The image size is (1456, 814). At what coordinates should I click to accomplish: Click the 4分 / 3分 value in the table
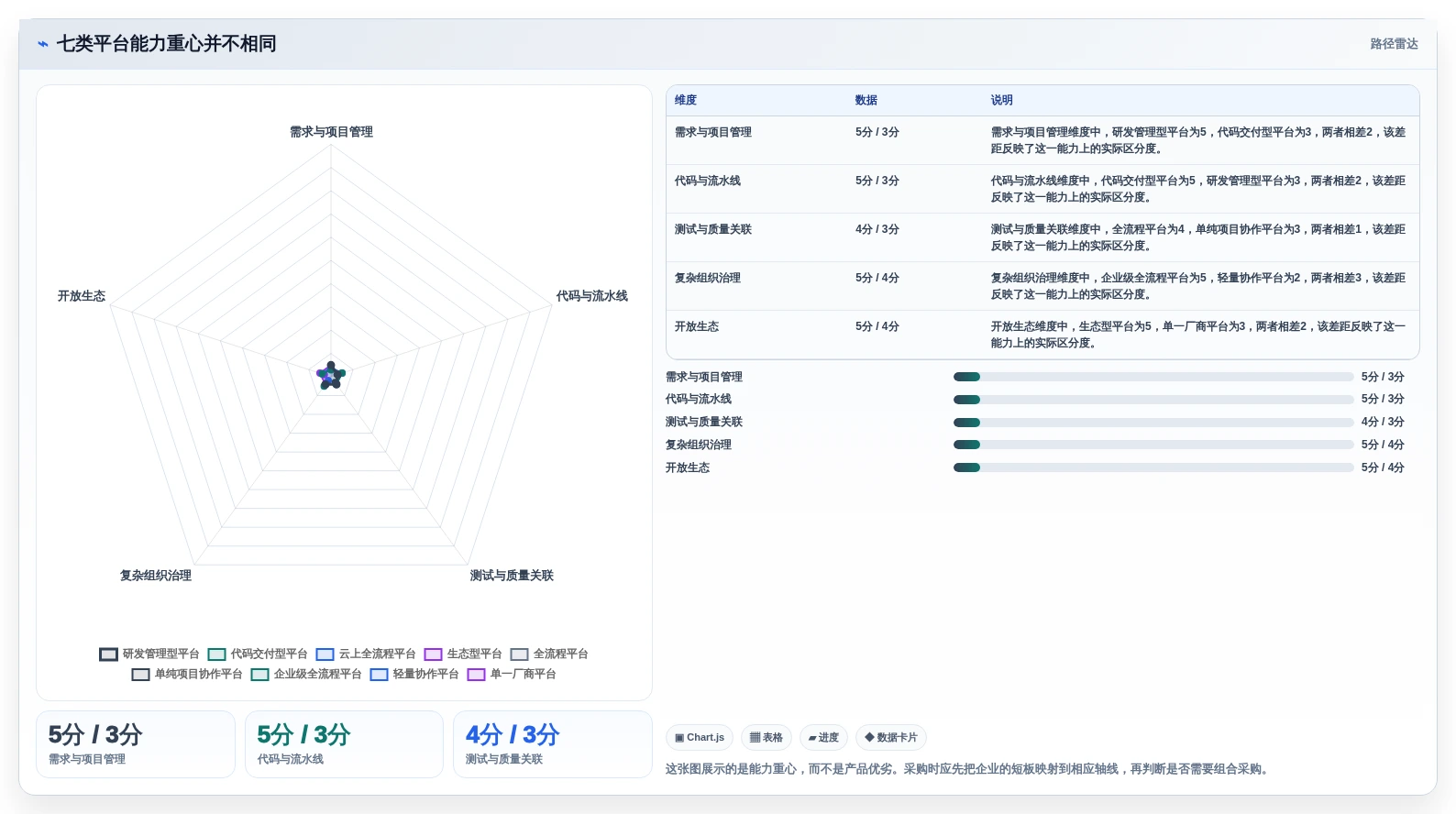(x=877, y=229)
